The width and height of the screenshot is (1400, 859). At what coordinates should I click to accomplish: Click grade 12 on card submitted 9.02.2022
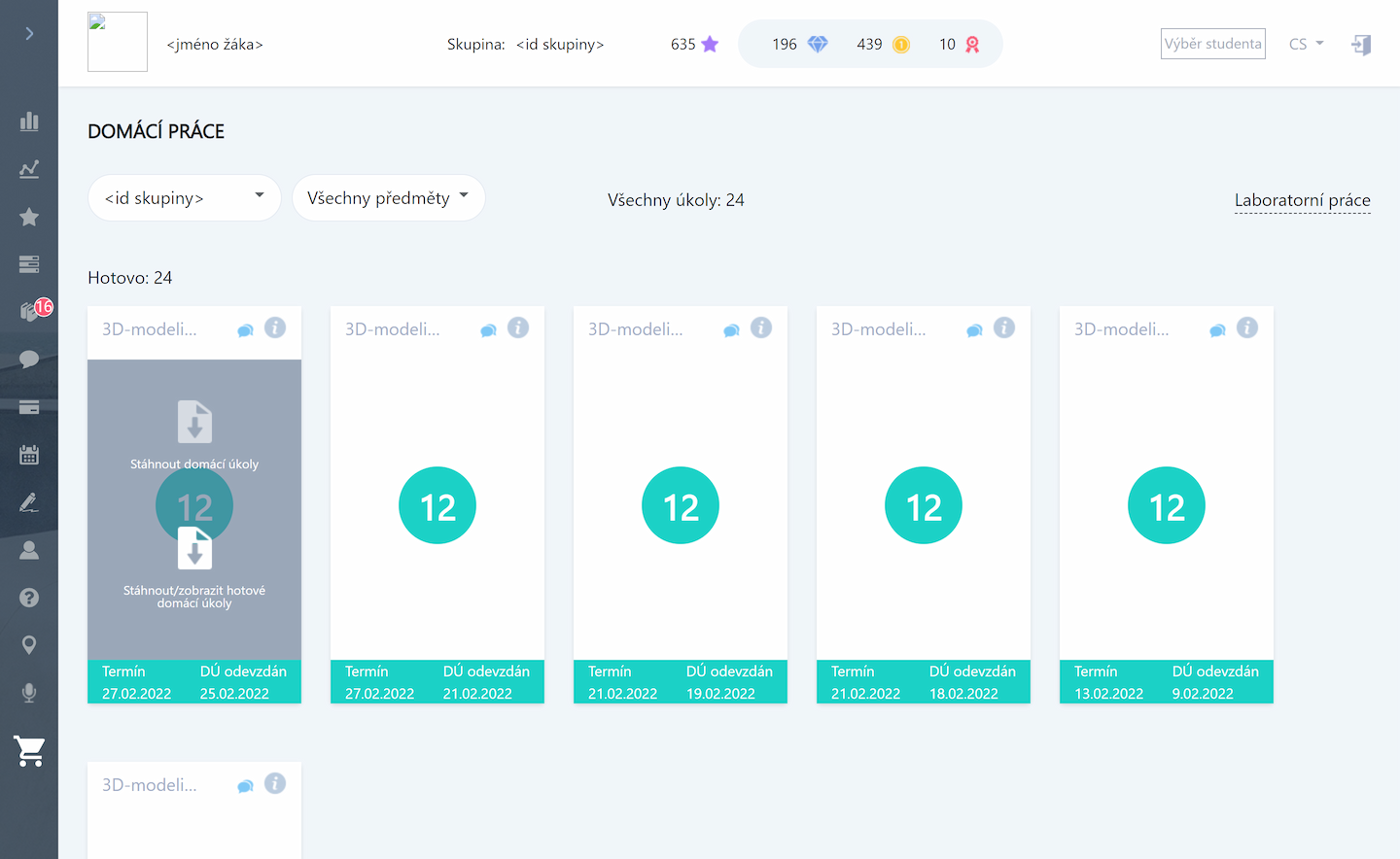click(x=1167, y=505)
